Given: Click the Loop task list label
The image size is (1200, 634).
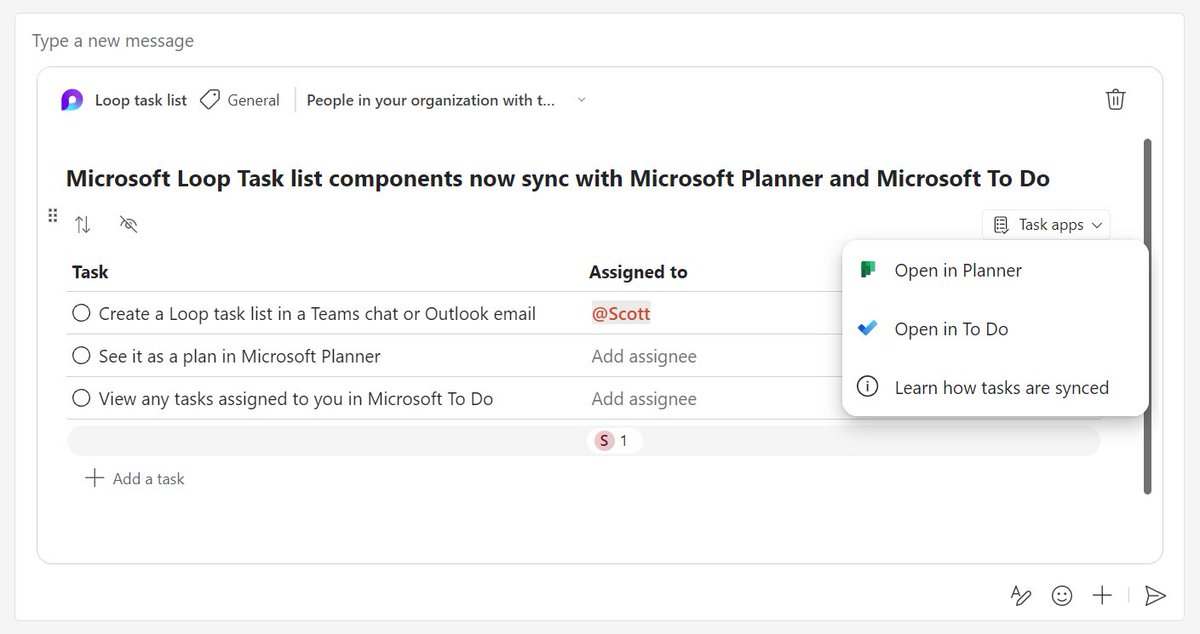Looking at the screenshot, I should [x=141, y=100].
